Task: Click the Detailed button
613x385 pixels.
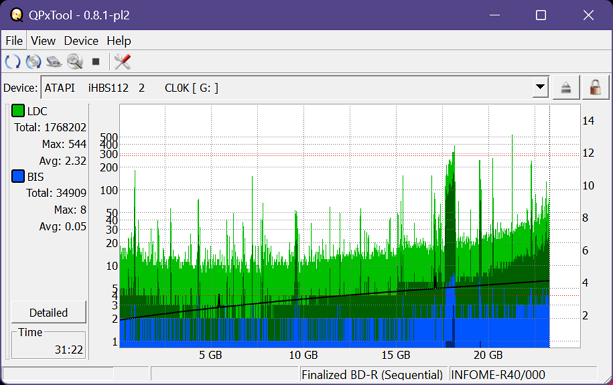Action: point(48,312)
